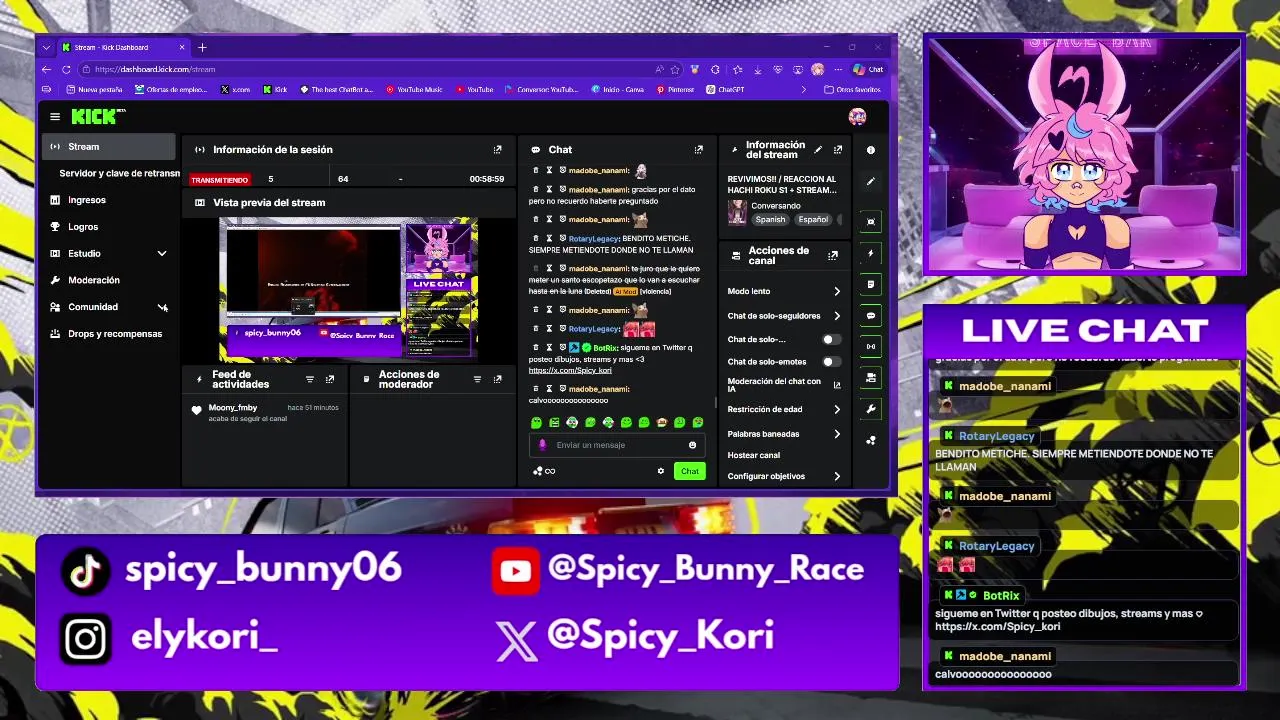Open the profile avatar in Kick header
This screenshot has width=1280, height=720.
click(857, 117)
